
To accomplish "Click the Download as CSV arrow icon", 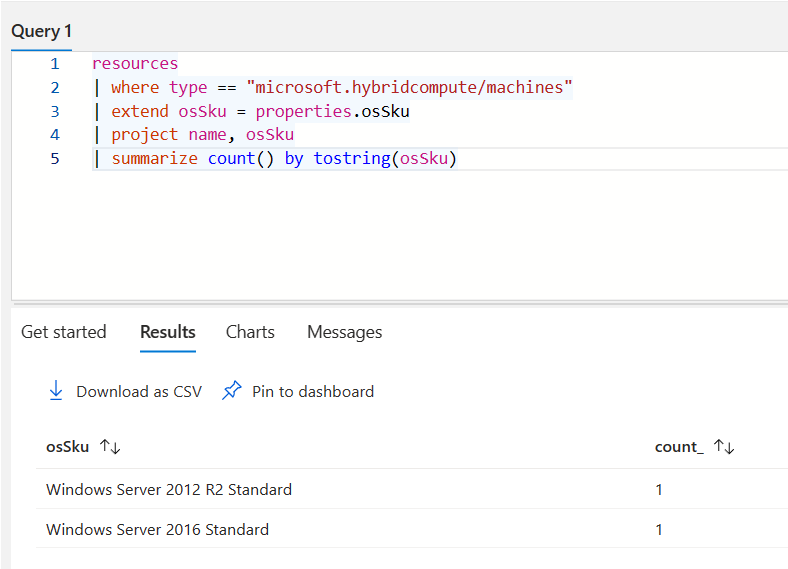I will coord(56,391).
